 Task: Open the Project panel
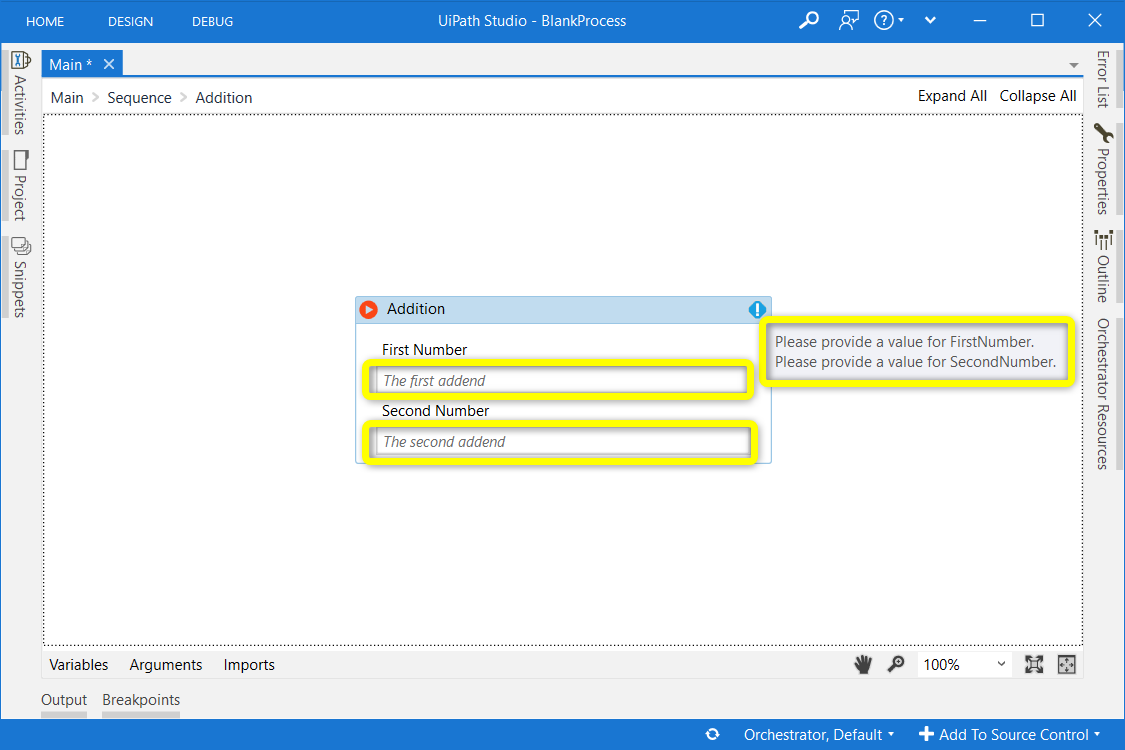pyautogui.click(x=21, y=186)
